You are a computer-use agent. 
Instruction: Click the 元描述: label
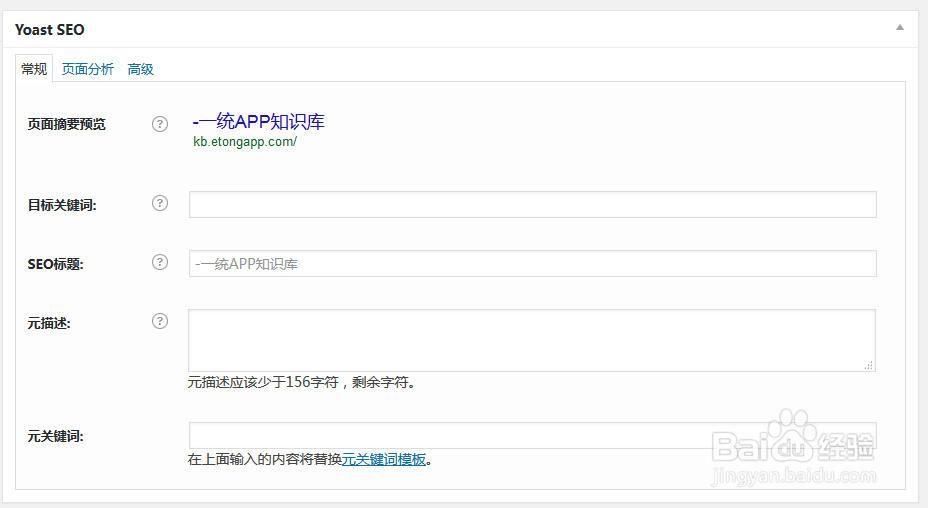[49, 323]
